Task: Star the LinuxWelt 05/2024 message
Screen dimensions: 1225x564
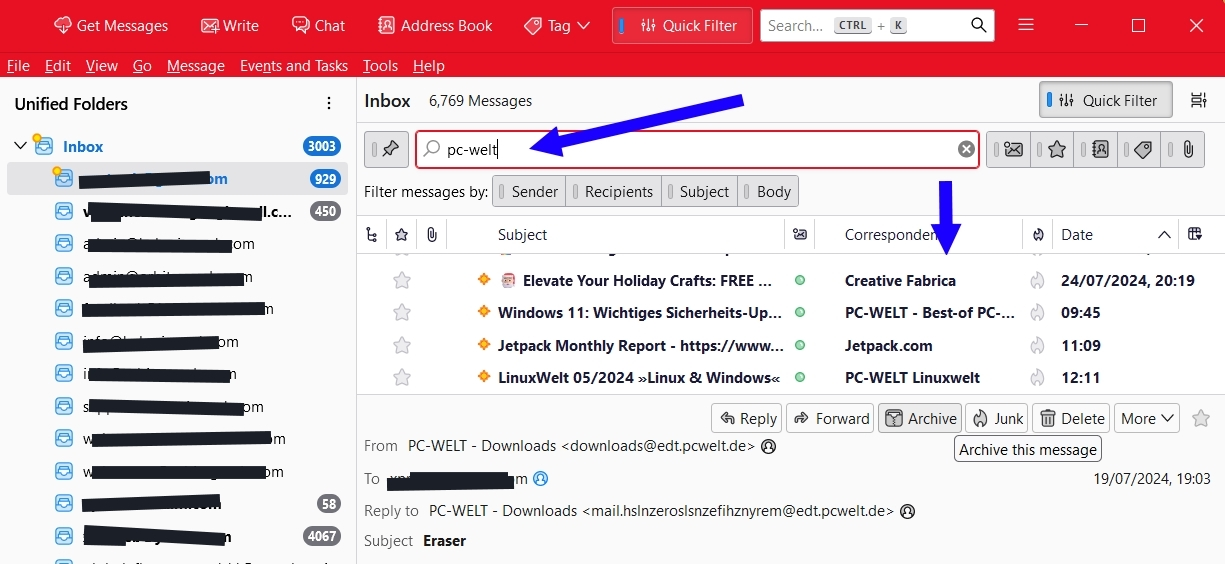Action: (401, 378)
